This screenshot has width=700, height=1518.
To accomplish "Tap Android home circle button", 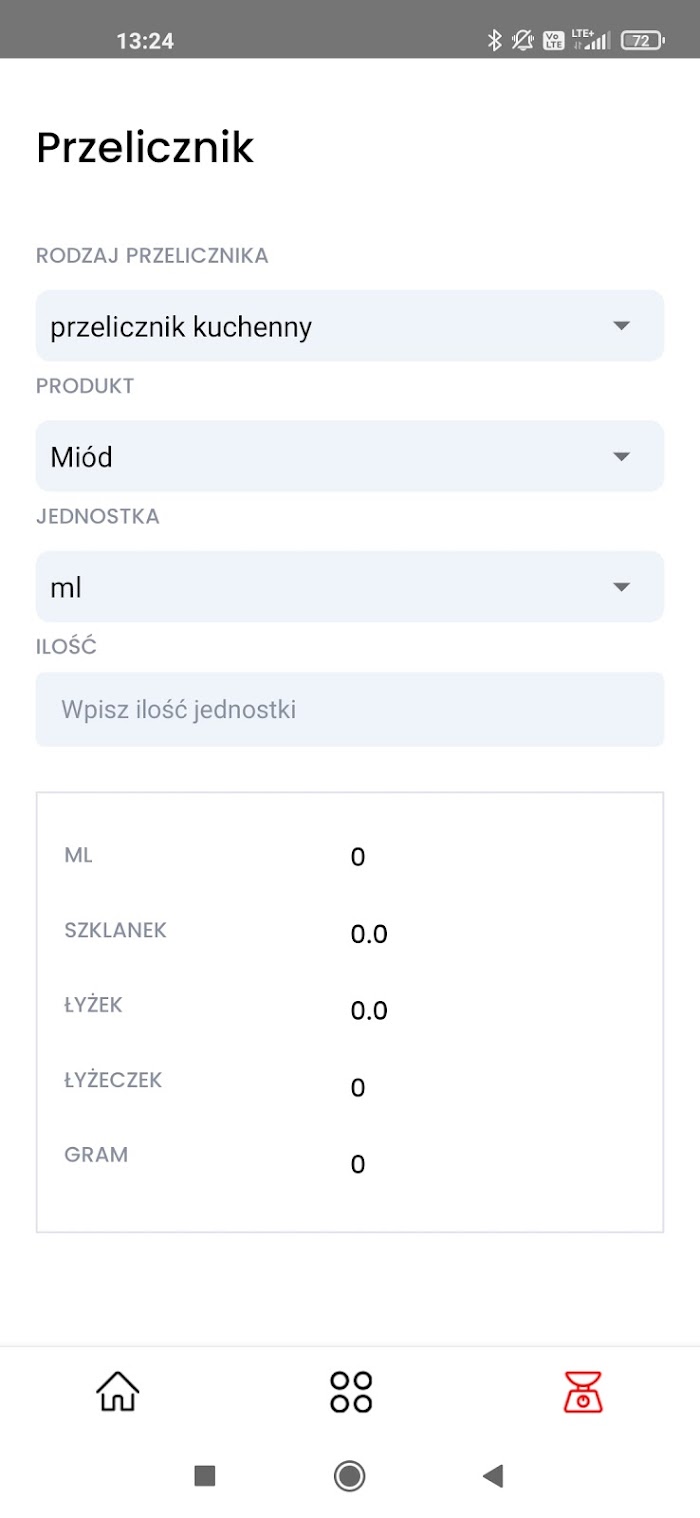I will [350, 1475].
